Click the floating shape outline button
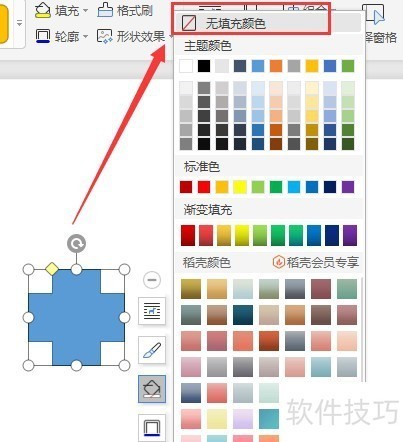The height and width of the screenshot is (442, 403). [152, 428]
